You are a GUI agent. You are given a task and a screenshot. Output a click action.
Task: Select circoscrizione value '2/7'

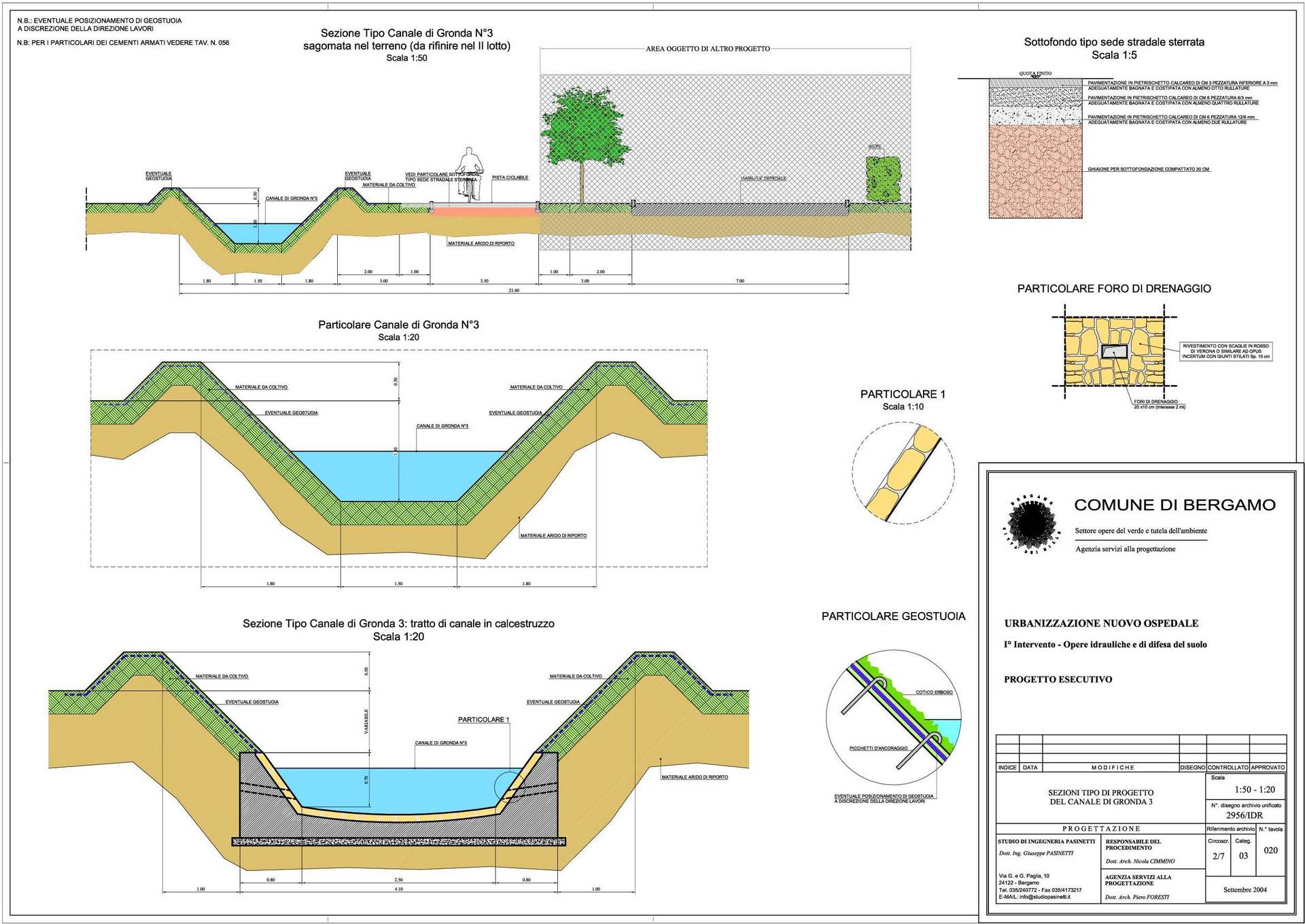click(1219, 856)
